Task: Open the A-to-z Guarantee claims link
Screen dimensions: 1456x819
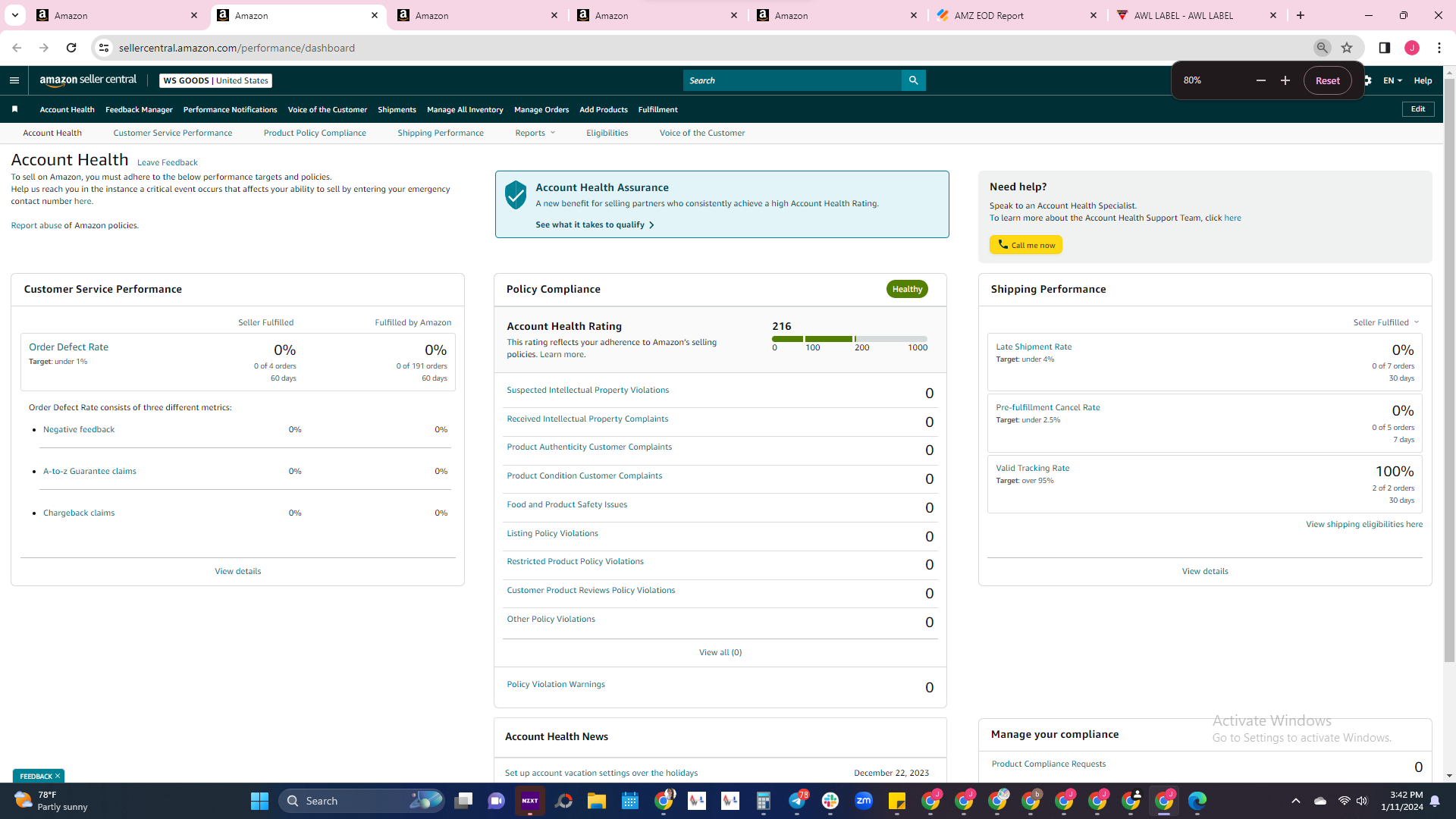Action: click(89, 471)
